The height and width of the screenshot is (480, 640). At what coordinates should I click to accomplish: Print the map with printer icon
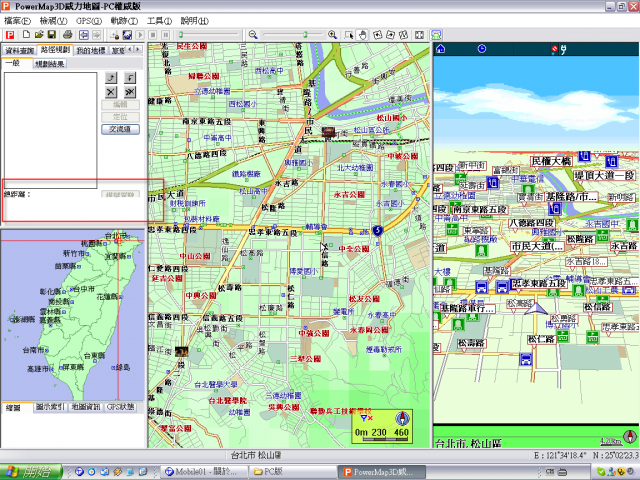(68, 35)
